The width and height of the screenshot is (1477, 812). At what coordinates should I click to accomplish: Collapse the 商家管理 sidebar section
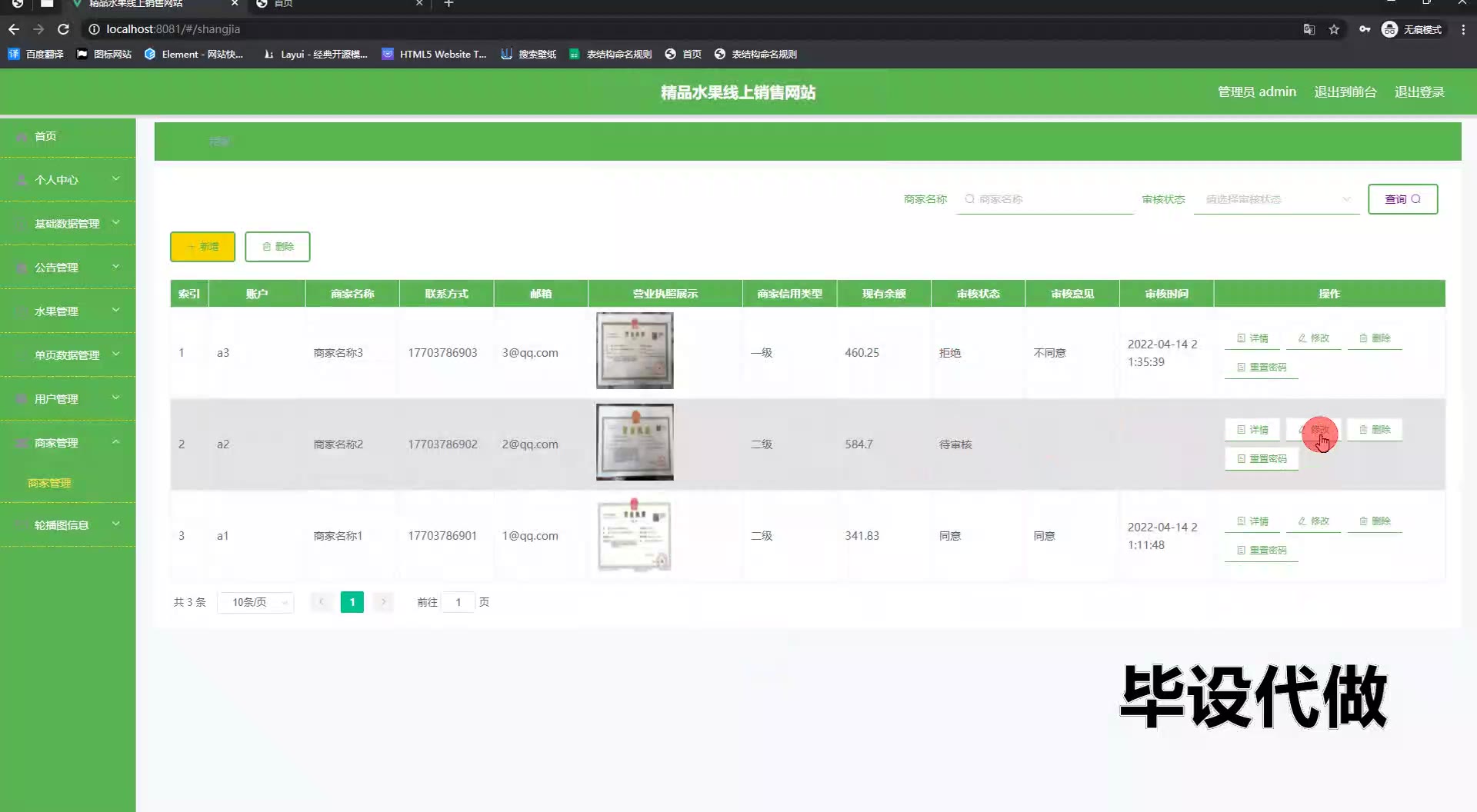point(68,443)
